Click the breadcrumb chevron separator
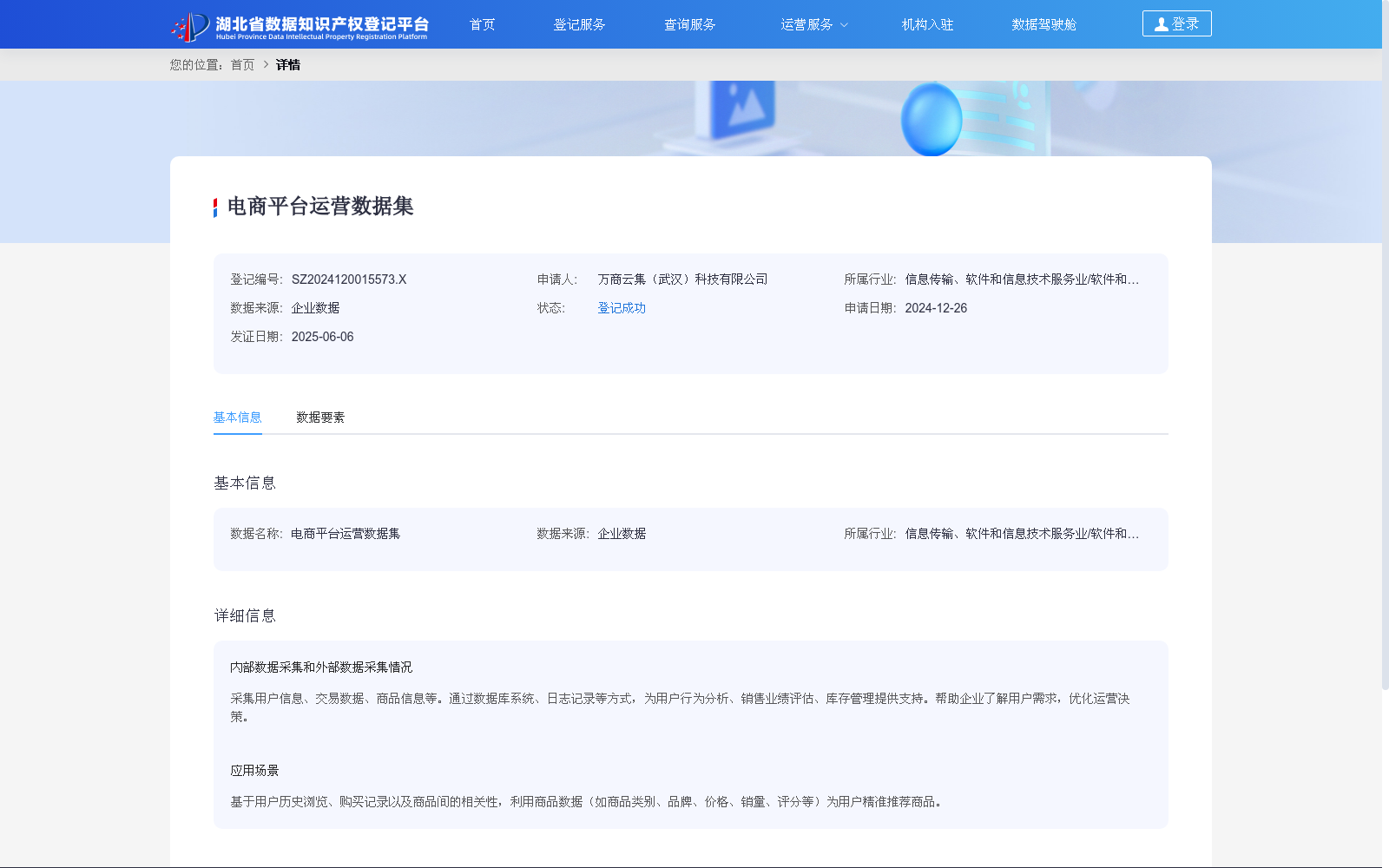 click(x=266, y=65)
